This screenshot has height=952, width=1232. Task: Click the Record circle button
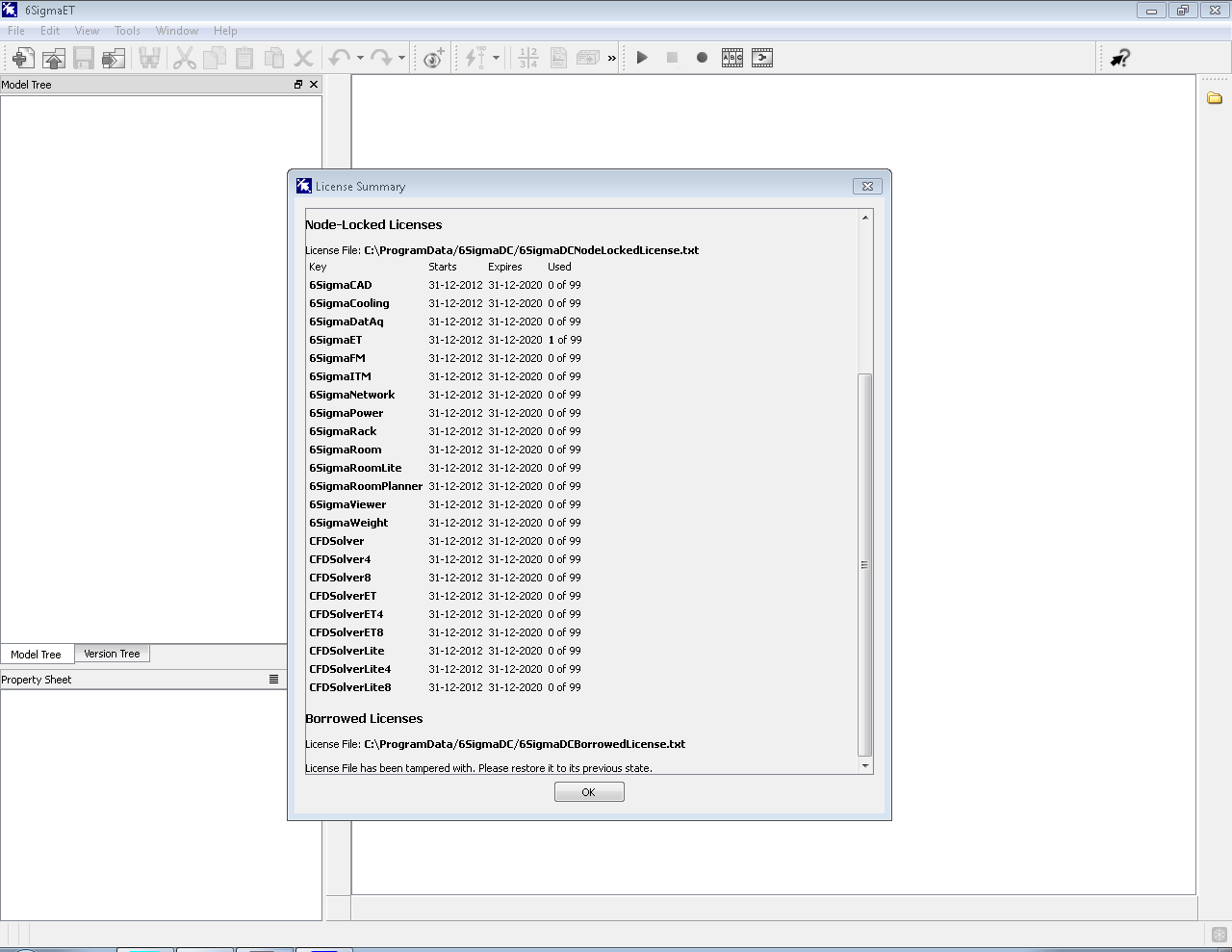pyautogui.click(x=702, y=58)
